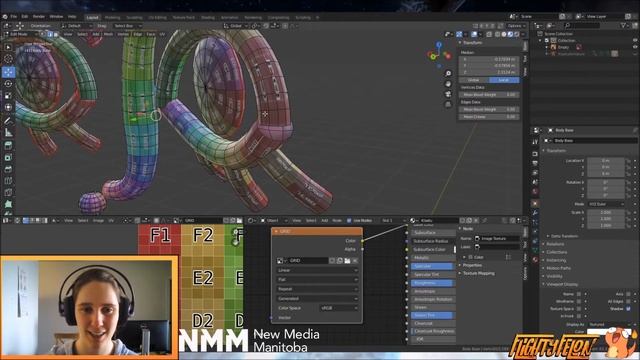Toggle Empty object visibility eye
This screenshot has height=360, width=640.
pyautogui.click(x=635, y=47)
